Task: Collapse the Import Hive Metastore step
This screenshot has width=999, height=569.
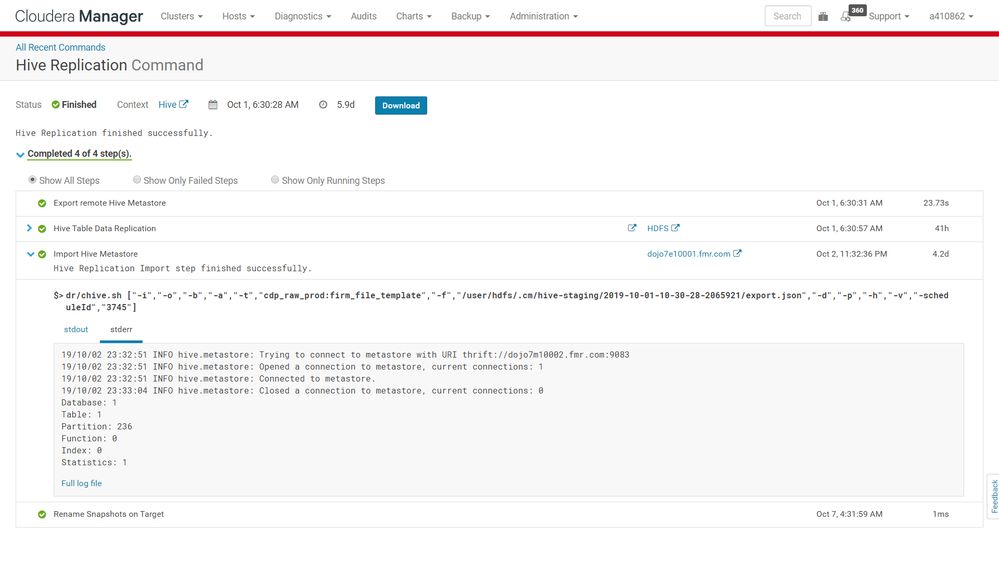Action: (x=30, y=254)
